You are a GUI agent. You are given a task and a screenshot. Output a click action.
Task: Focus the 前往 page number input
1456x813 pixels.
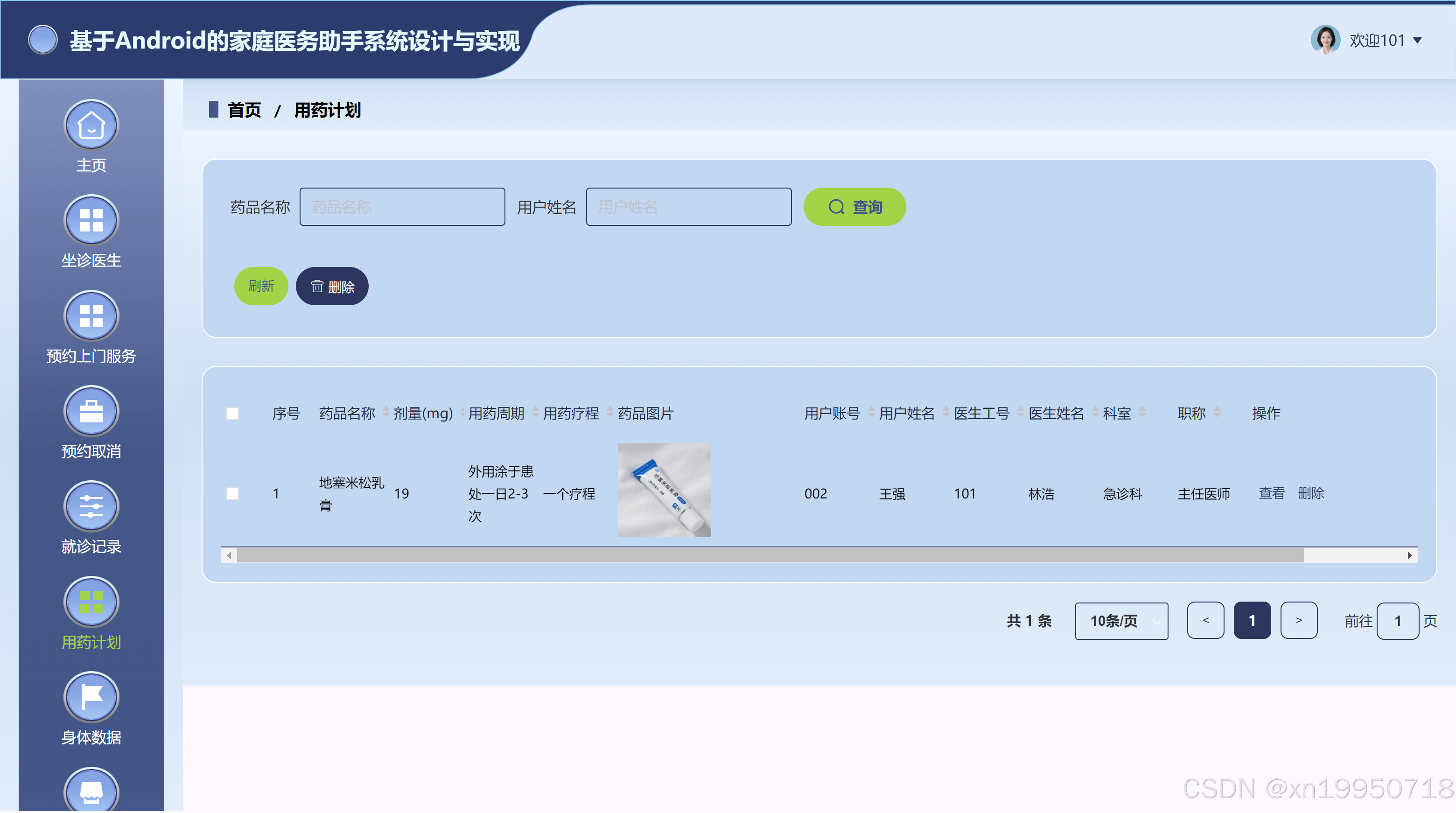point(1397,621)
